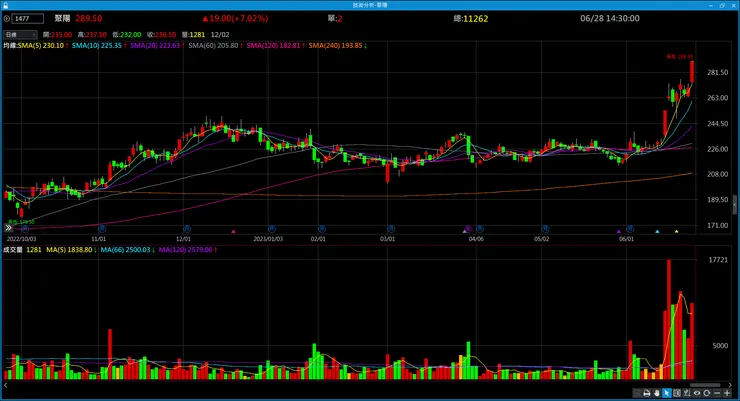Click the low price 232.00 value
740x401 pixels.
point(130,35)
